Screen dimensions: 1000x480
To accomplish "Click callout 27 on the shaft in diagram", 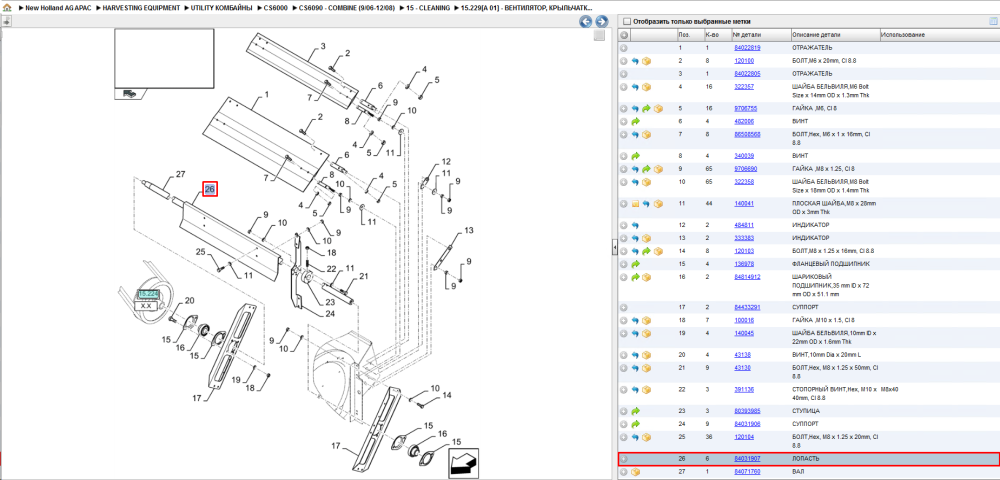I will 180,174.
